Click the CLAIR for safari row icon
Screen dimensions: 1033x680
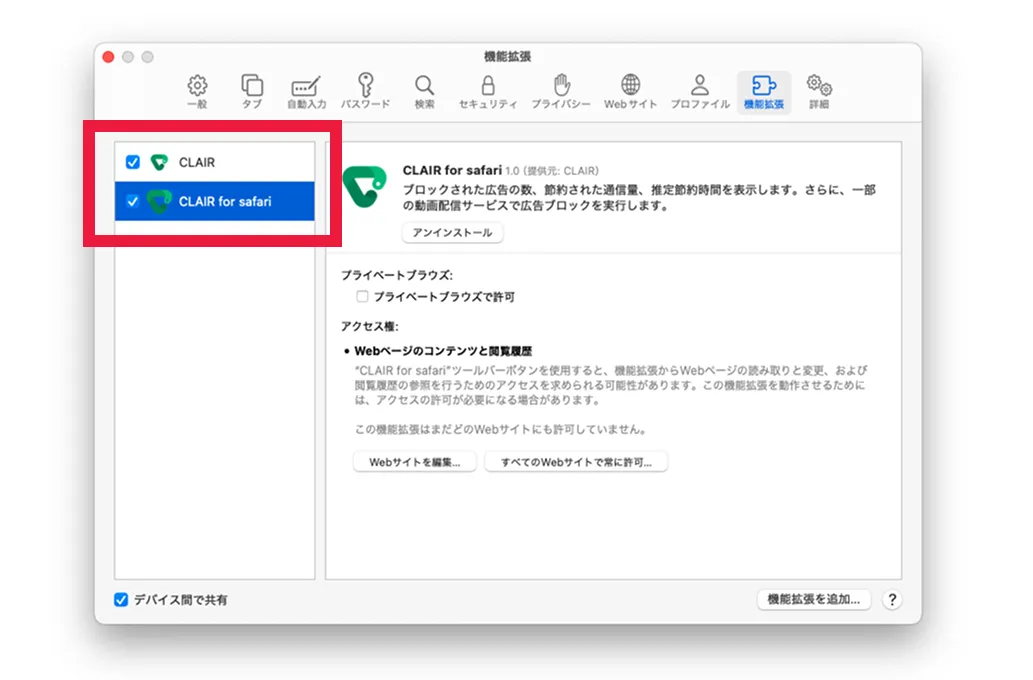(159, 202)
